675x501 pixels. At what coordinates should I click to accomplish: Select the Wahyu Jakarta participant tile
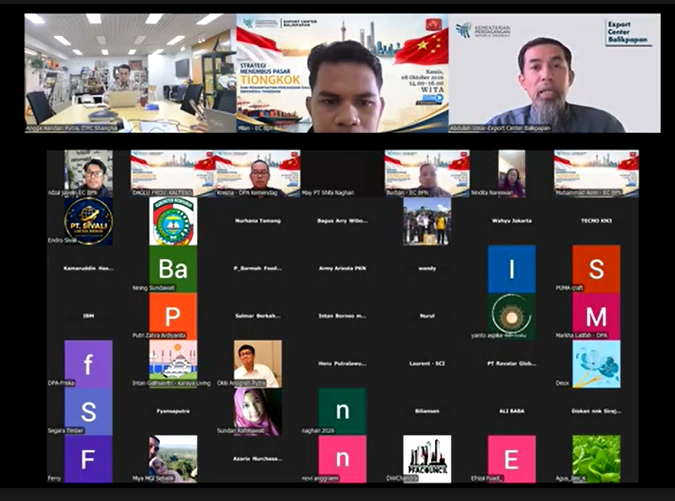tap(511, 221)
